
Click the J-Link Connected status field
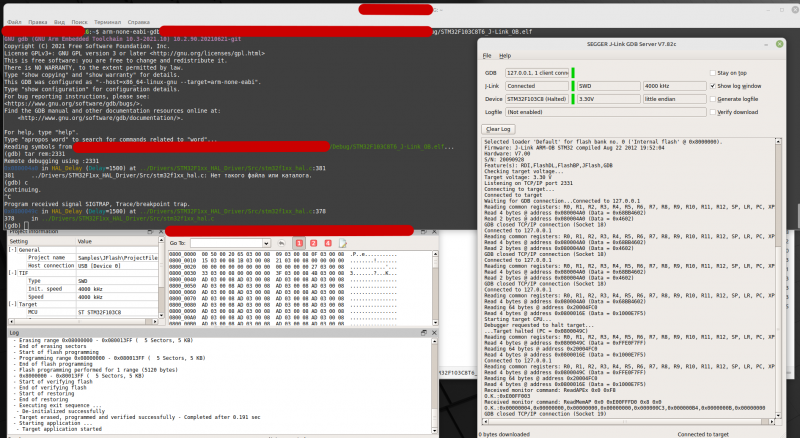pos(537,86)
